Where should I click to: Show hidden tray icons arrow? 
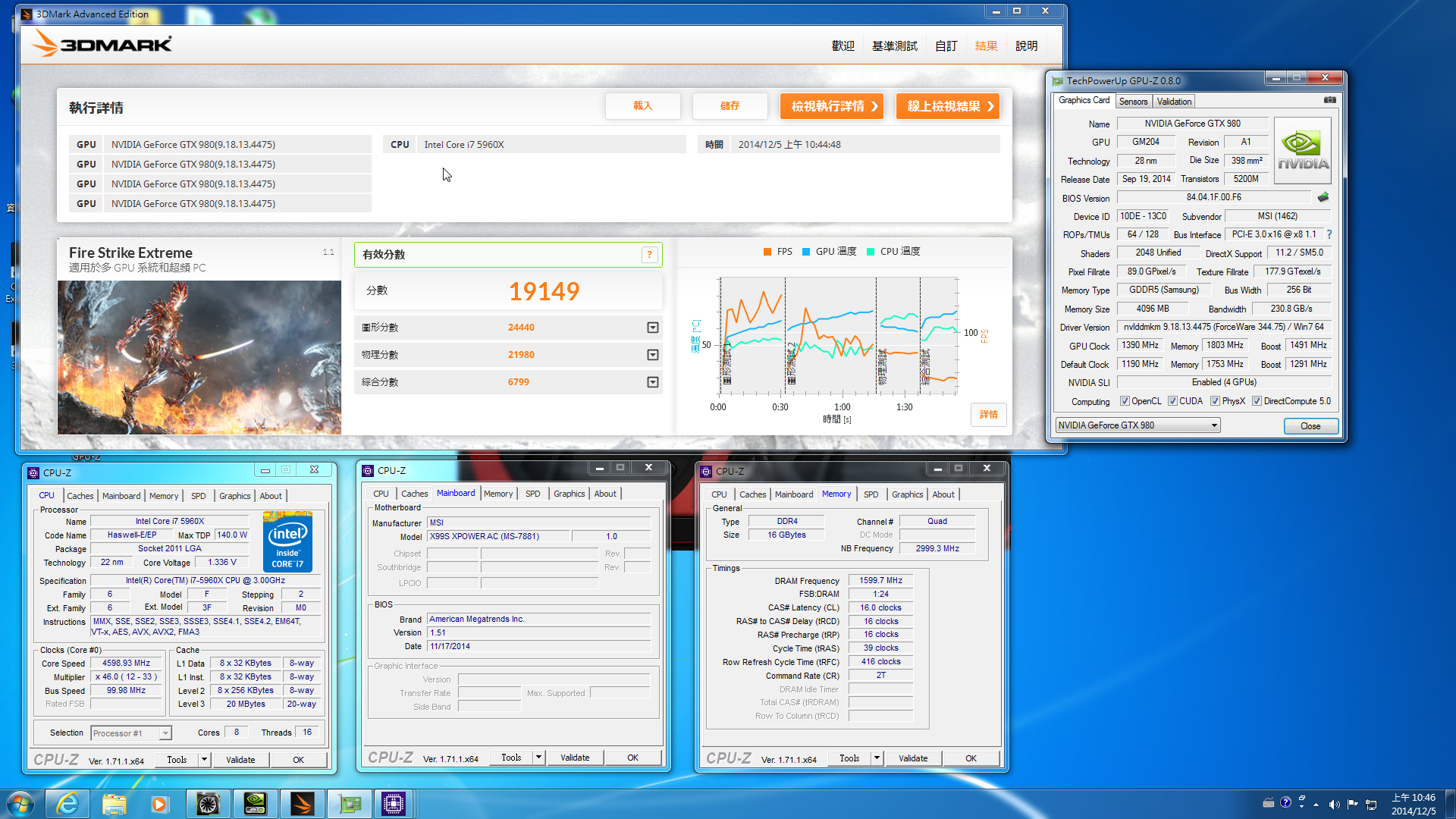click(1316, 804)
